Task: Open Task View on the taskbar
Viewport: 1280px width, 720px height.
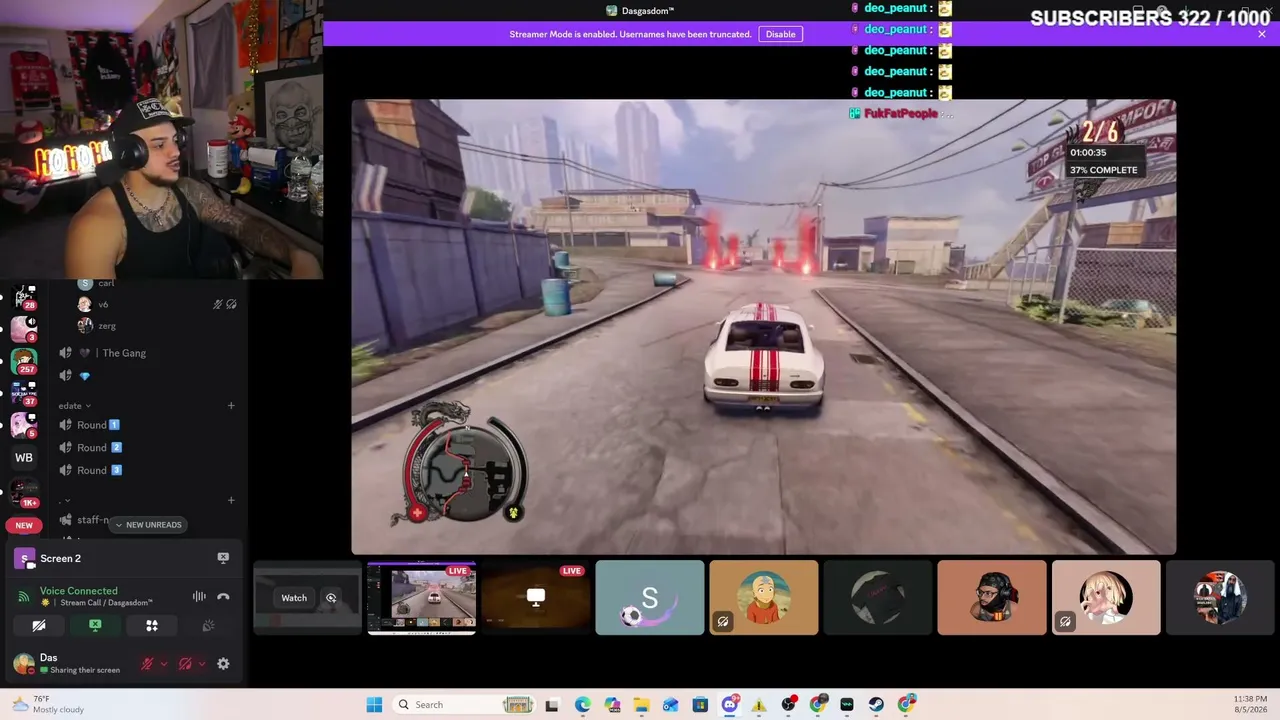Action: (x=551, y=705)
